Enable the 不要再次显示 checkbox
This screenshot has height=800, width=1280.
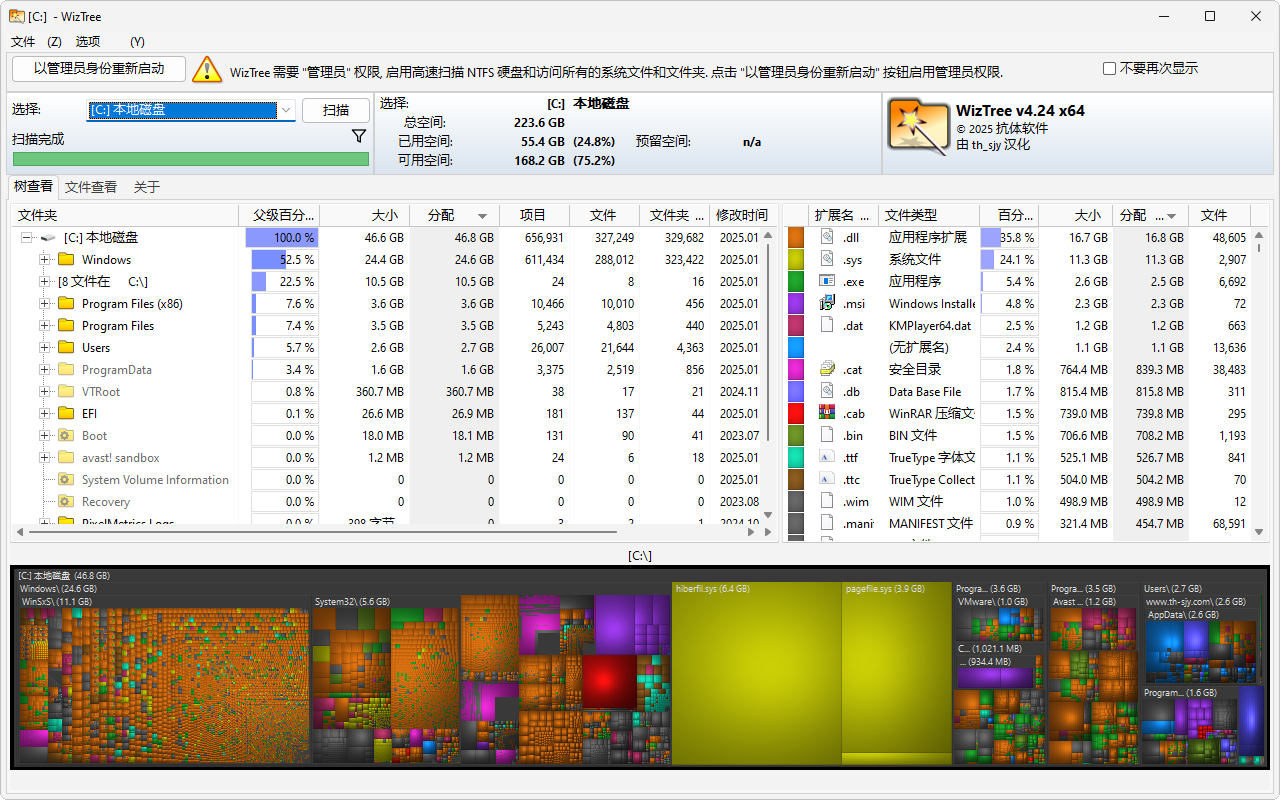pyautogui.click(x=1109, y=67)
